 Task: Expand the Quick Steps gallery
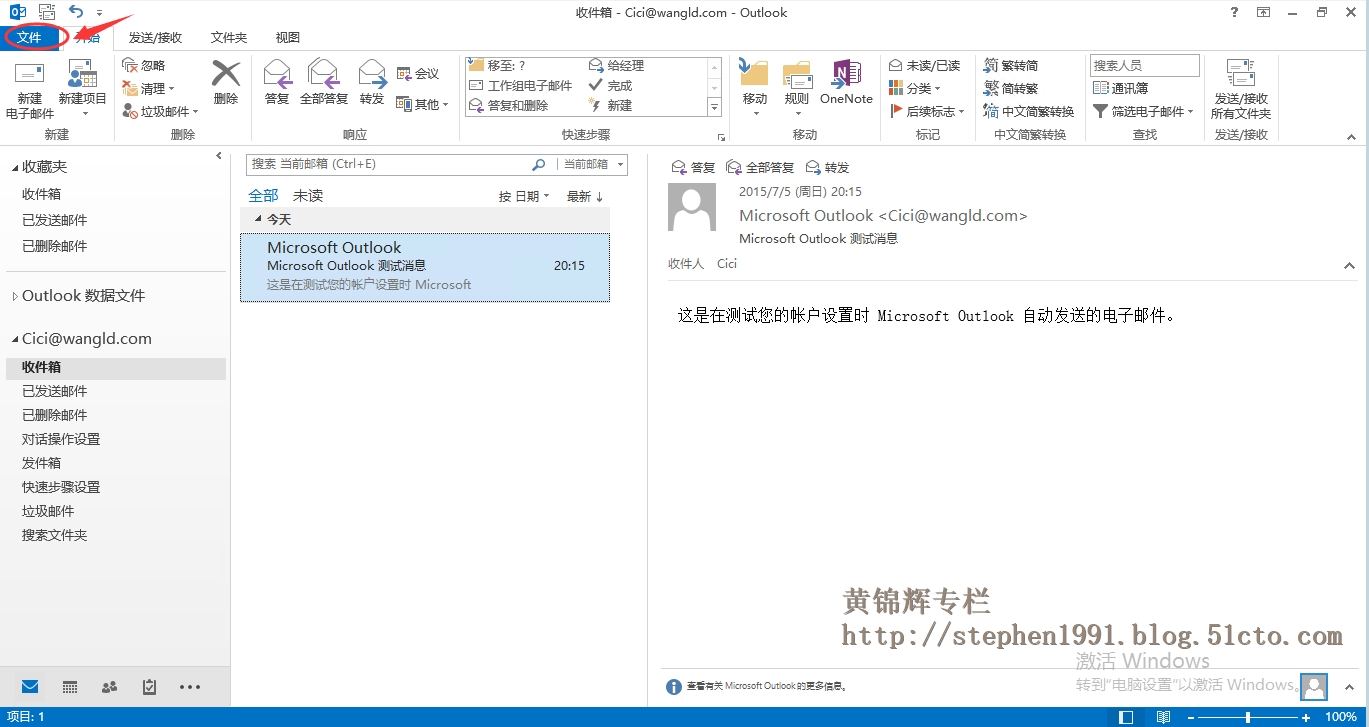pos(715,107)
